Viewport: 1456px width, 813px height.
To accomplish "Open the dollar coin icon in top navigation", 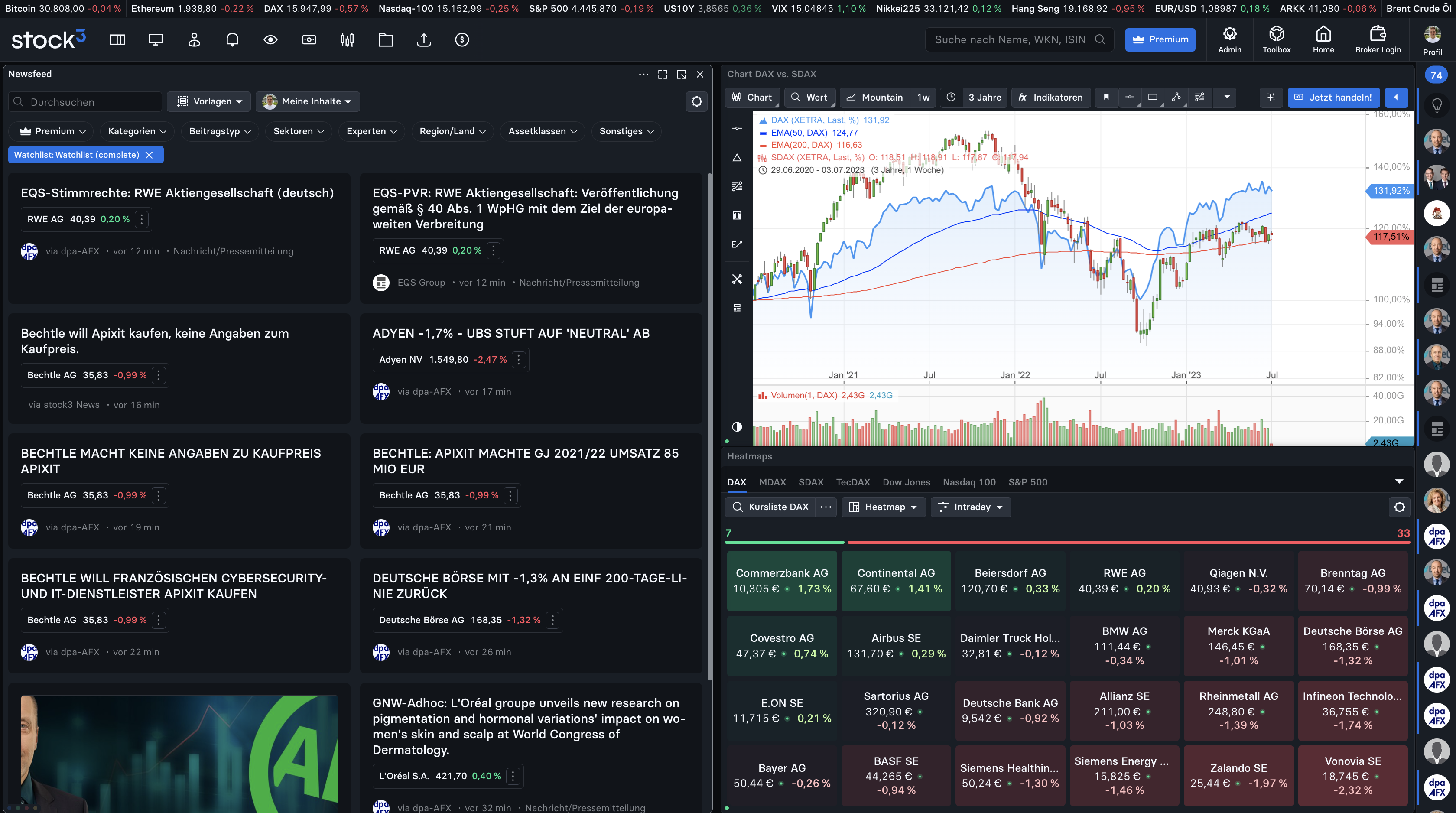I will [462, 39].
